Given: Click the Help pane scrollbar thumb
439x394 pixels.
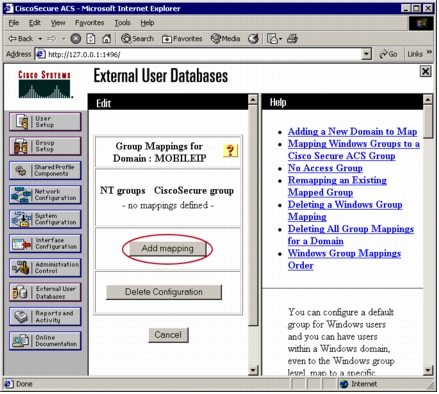Looking at the screenshot, I should tap(428, 121).
